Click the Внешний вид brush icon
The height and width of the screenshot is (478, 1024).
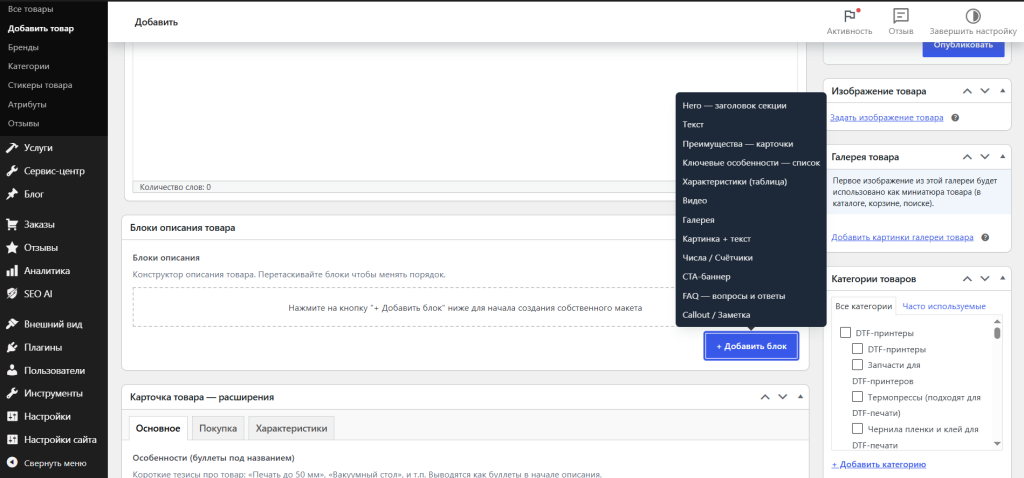[12, 325]
